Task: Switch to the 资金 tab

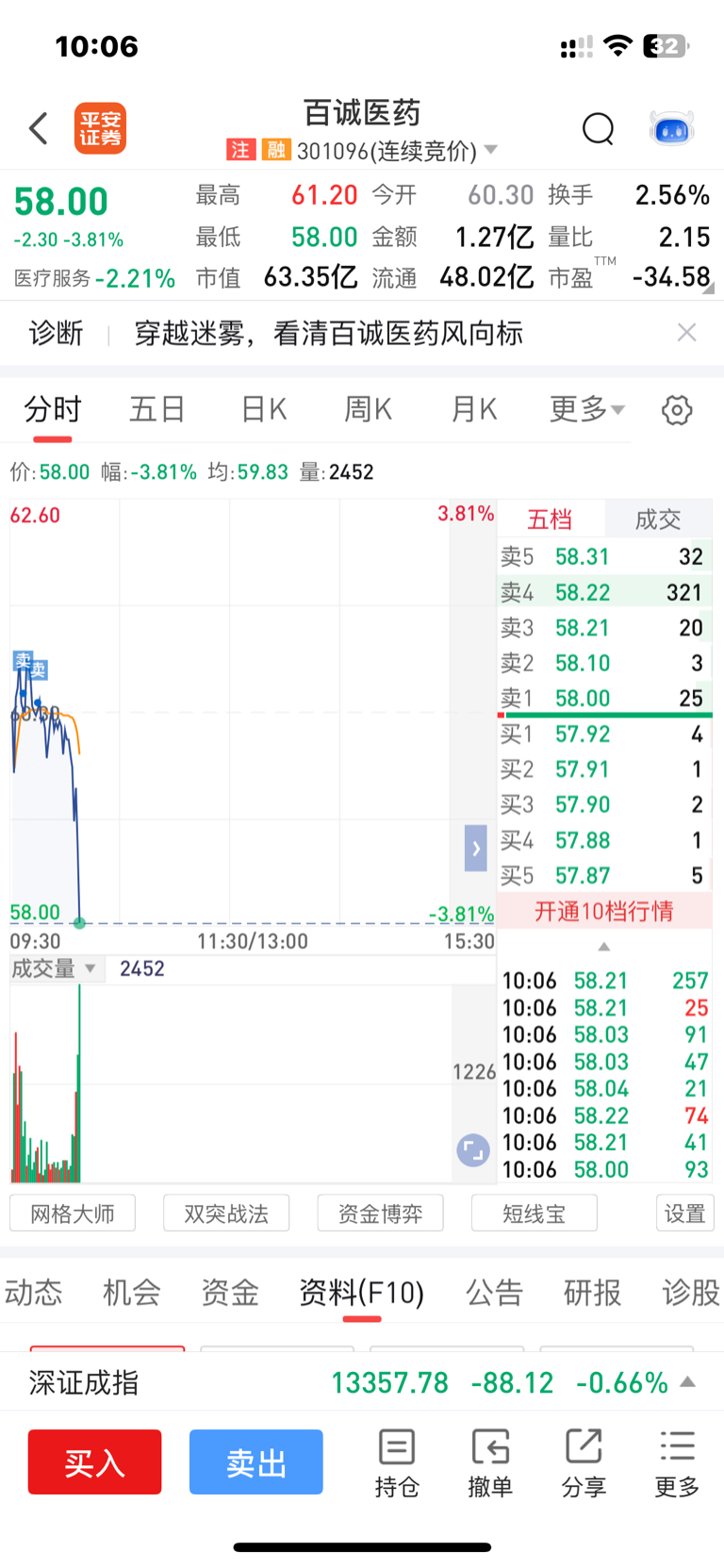Action: [x=230, y=1292]
